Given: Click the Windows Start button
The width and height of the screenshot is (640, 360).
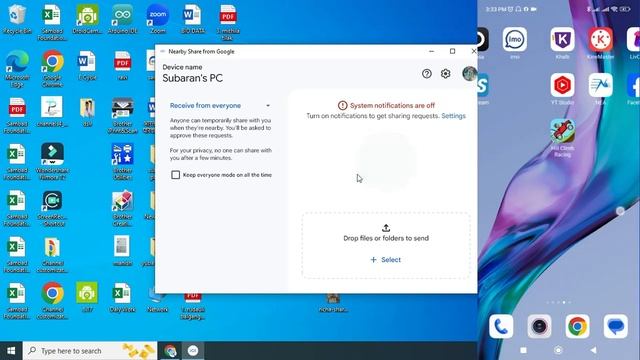Looking at the screenshot, I should pos(11,351).
